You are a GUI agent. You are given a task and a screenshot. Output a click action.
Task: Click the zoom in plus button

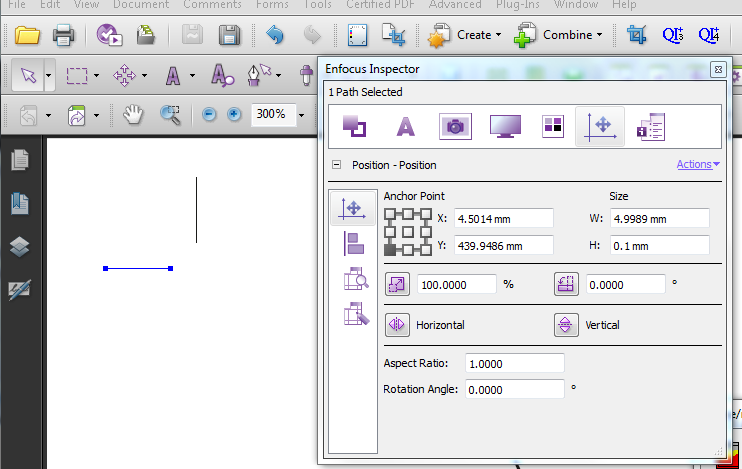click(234, 115)
